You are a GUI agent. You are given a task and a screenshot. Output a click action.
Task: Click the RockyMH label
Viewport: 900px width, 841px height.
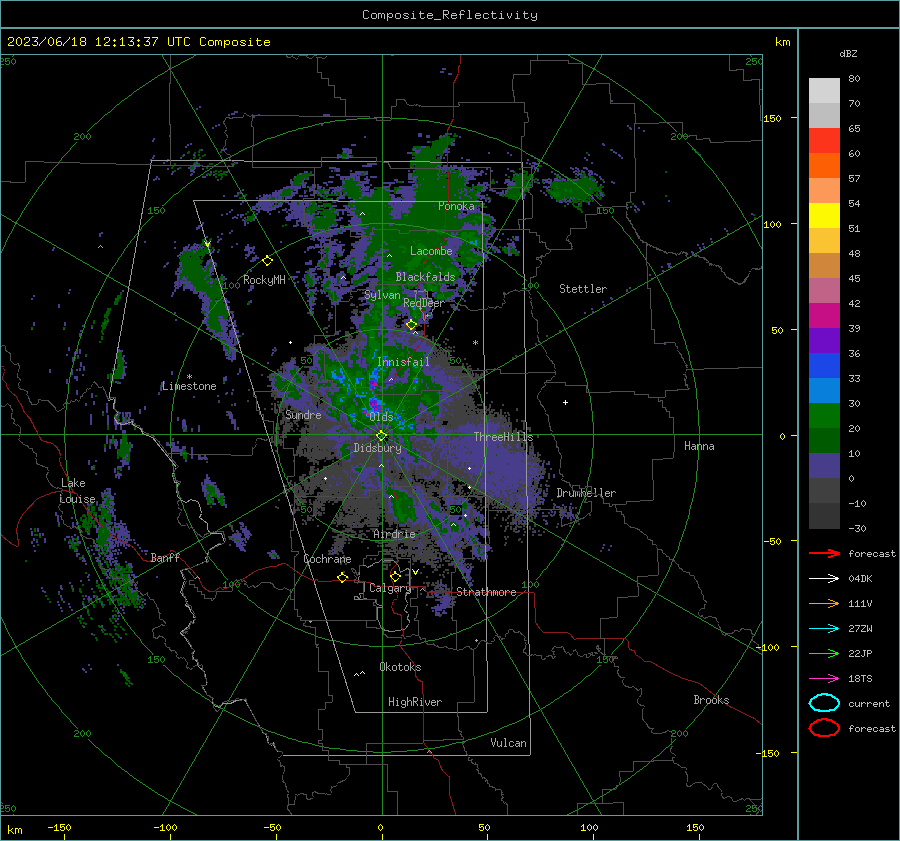coord(264,280)
